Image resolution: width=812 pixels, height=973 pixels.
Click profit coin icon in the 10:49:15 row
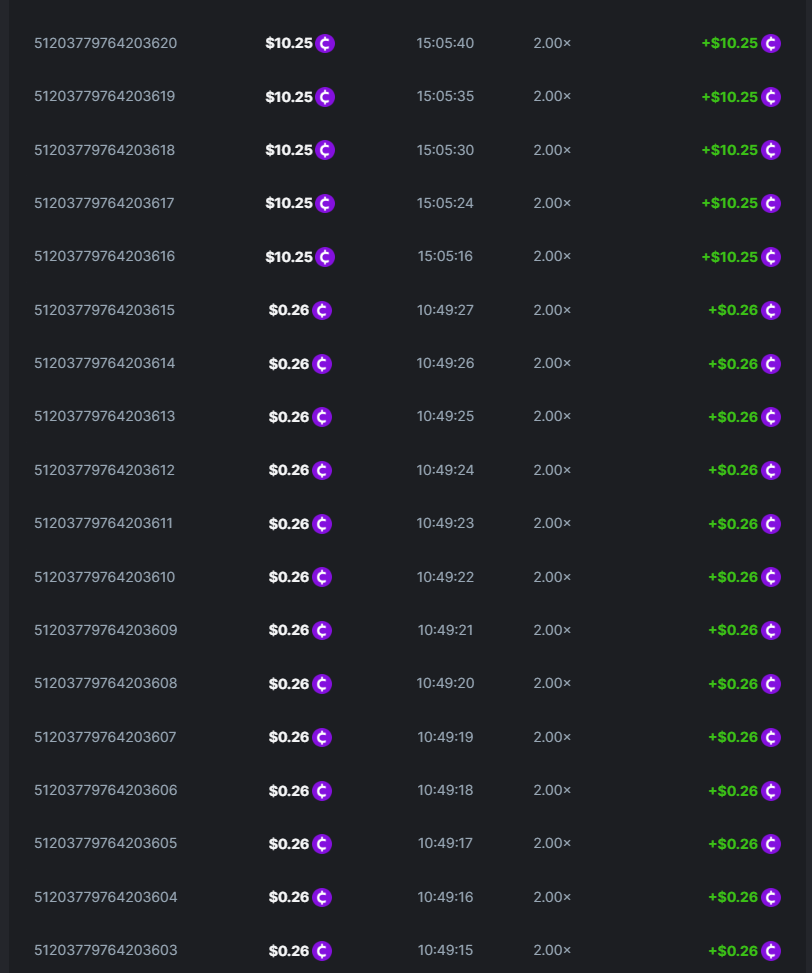(x=771, y=951)
